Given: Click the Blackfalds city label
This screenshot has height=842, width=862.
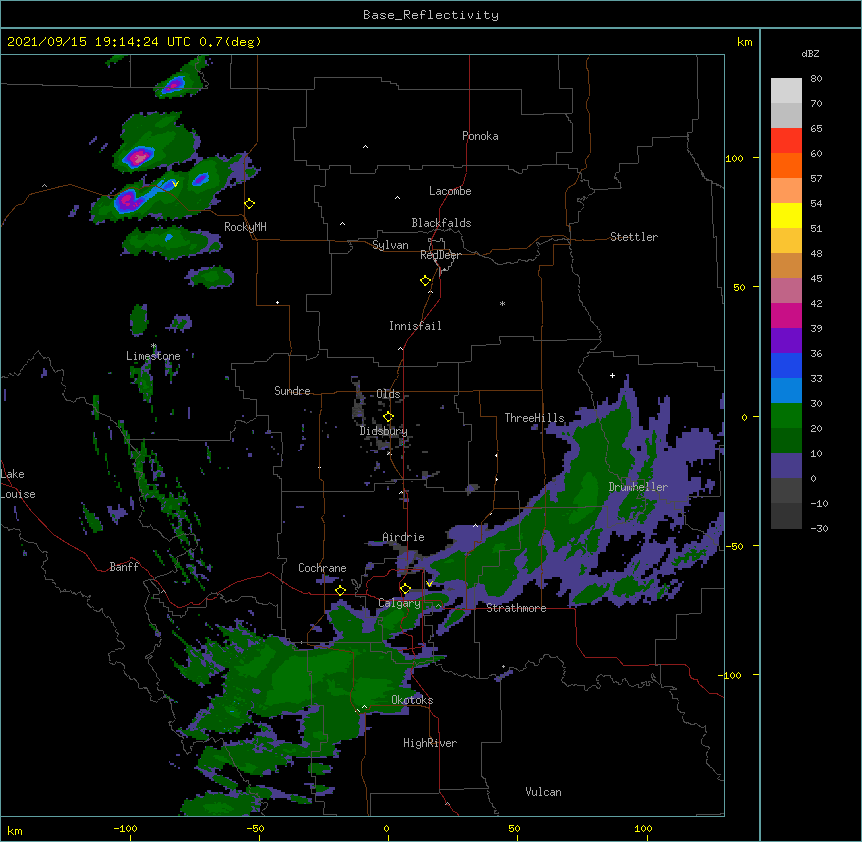Looking at the screenshot, I should [x=441, y=223].
